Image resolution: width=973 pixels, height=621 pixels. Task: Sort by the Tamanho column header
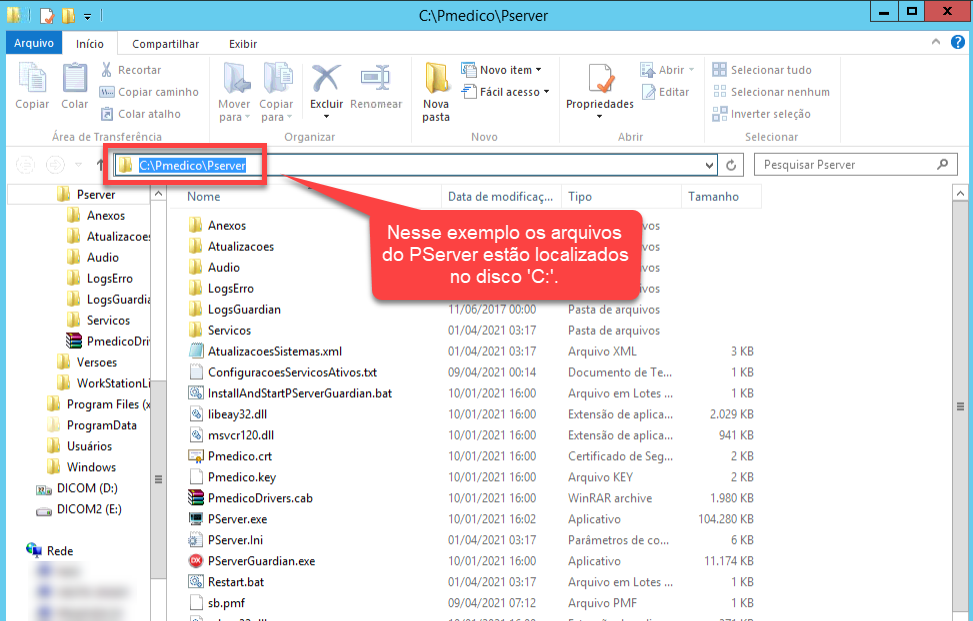(x=713, y=197)
